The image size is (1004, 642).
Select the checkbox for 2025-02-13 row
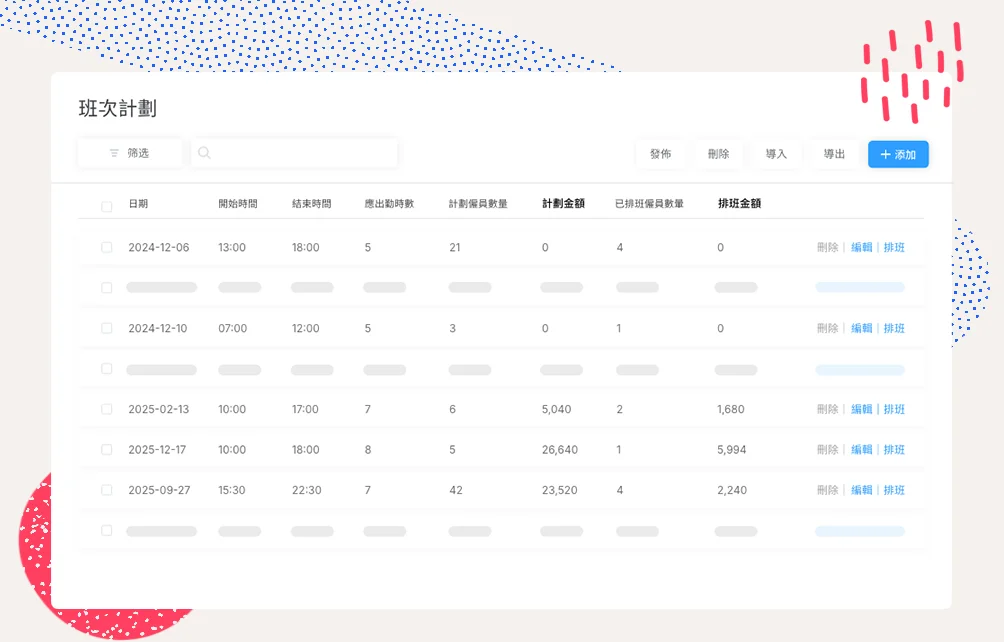(107, 409)
